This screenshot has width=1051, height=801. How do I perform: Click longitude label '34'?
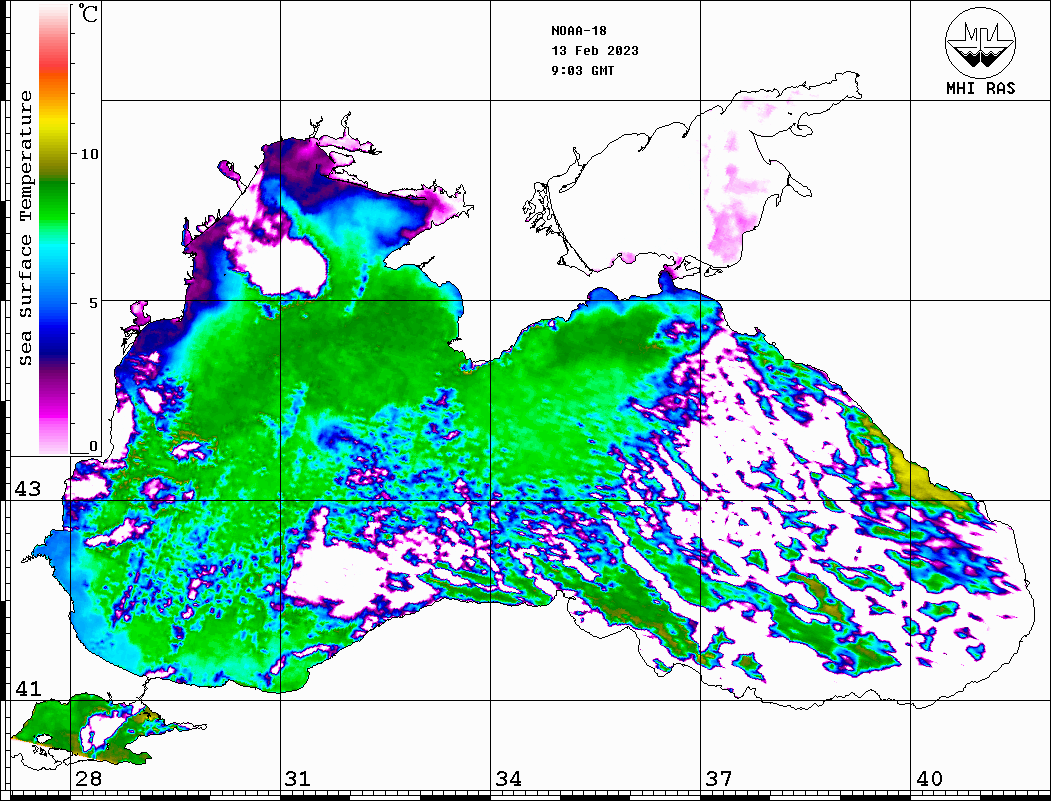[508, 779]
